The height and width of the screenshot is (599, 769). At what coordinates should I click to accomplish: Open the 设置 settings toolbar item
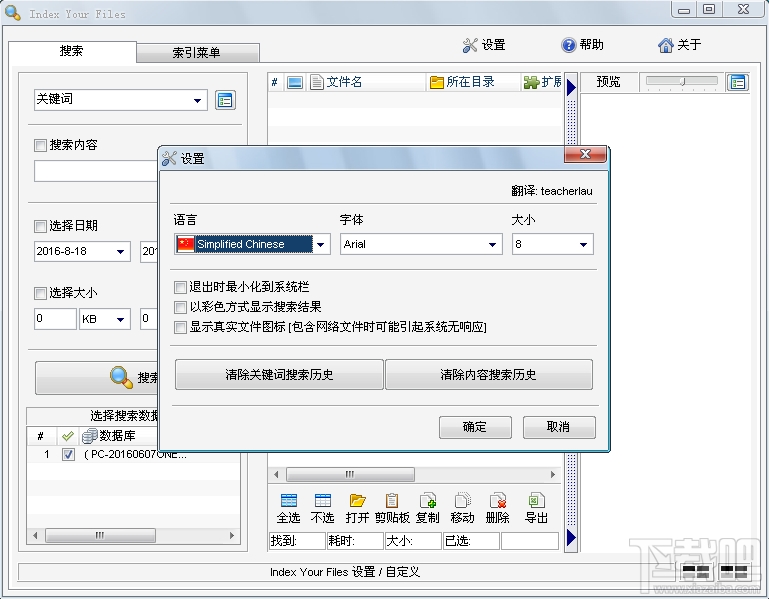[484, 45]
